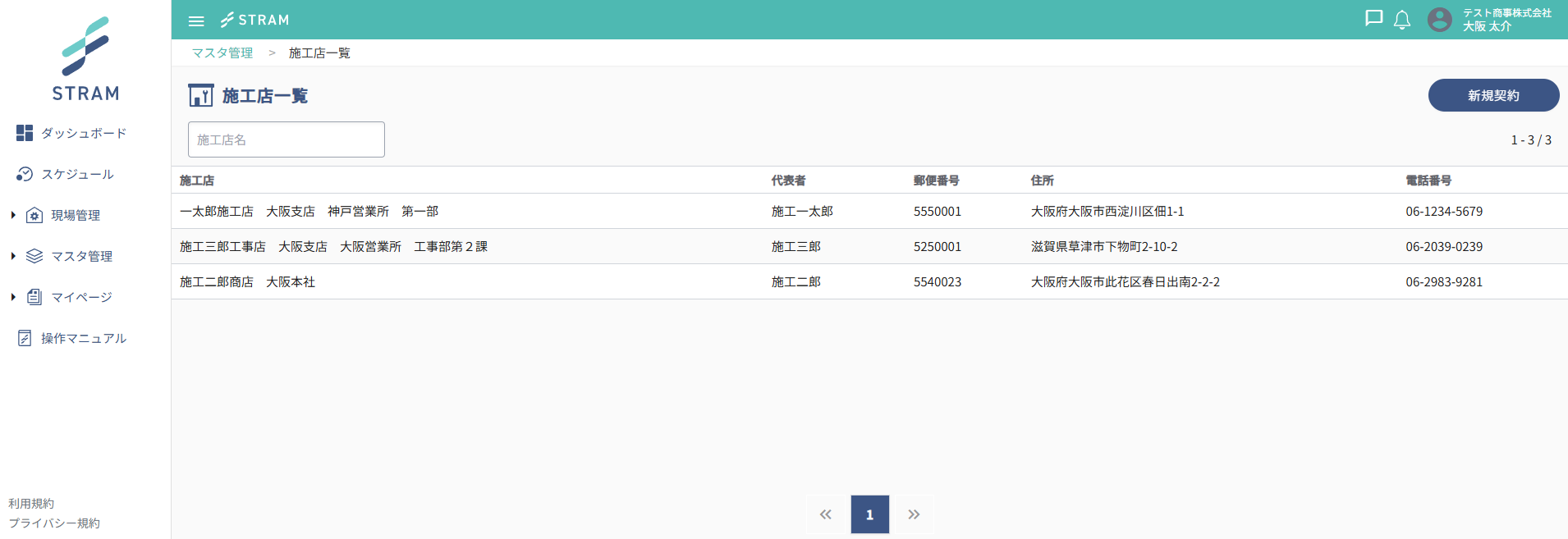Click the large STRAM sidebar logo
This screenshot has height=539, width=1568.
click(85, 58)
